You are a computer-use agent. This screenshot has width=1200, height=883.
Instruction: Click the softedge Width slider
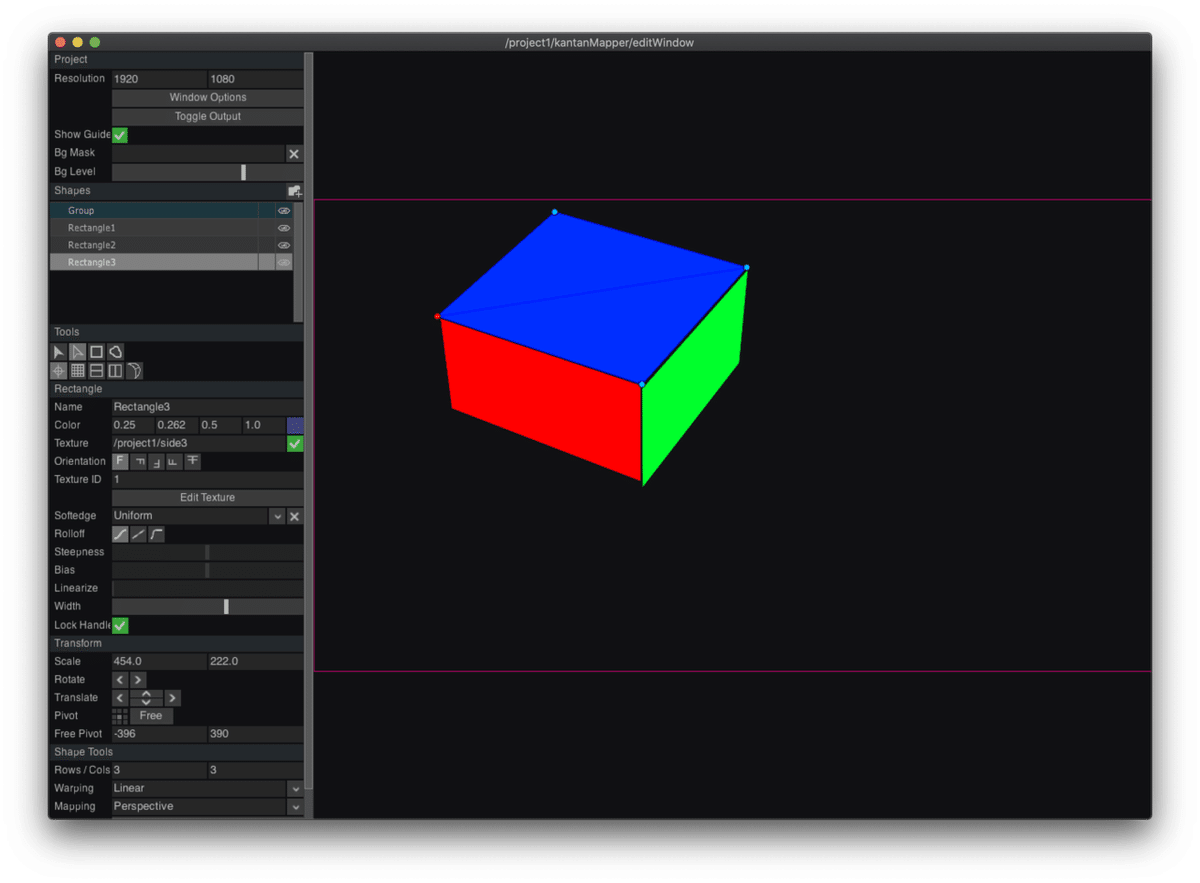(x=207, y=607)
